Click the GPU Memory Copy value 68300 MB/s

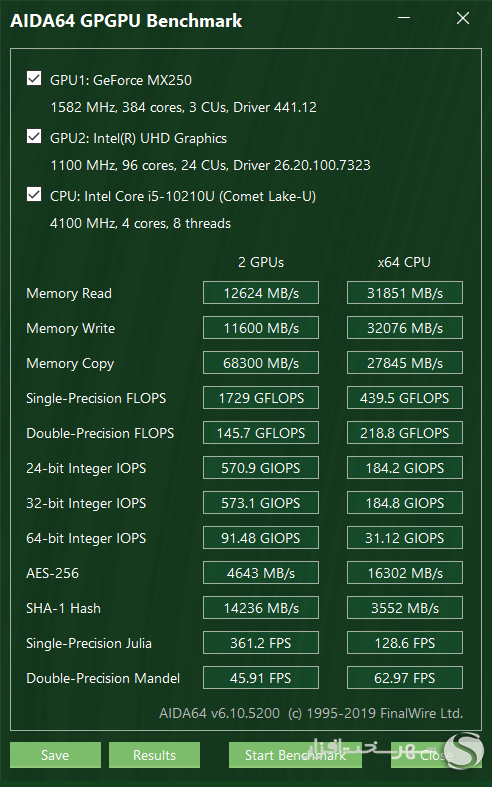pos(261,363)
